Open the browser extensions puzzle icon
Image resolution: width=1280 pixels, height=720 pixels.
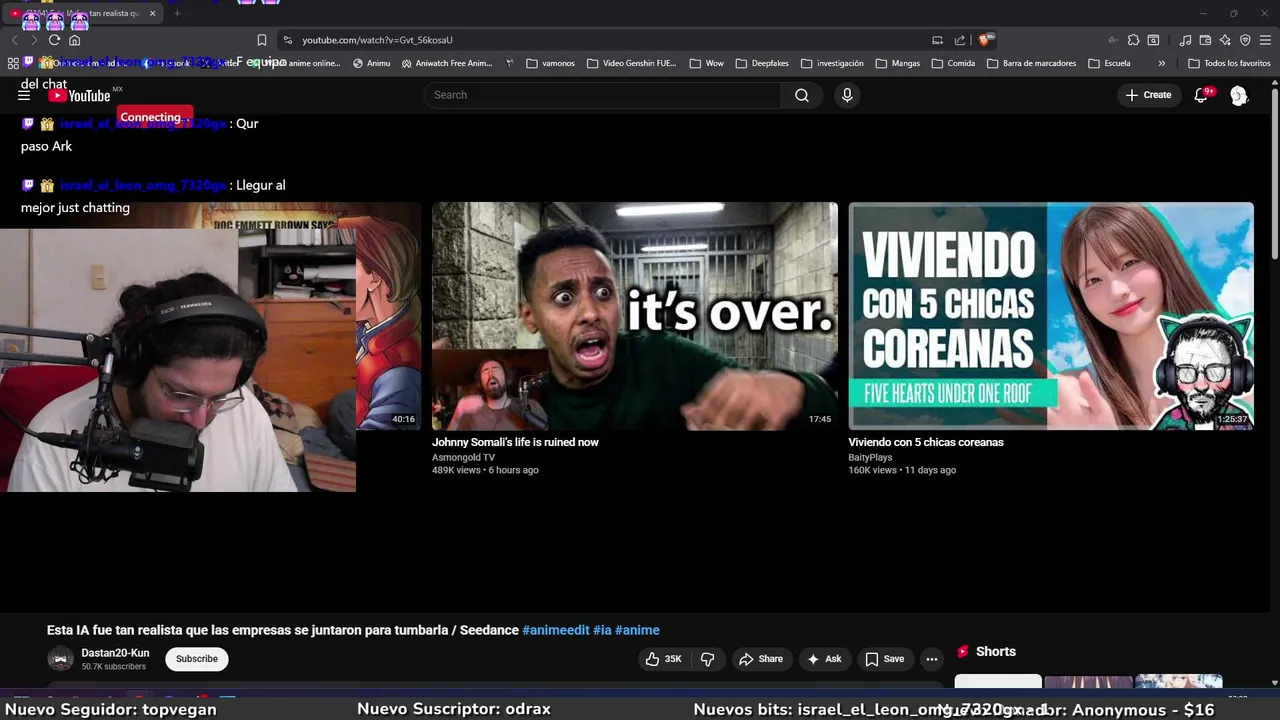(1133, 40)
